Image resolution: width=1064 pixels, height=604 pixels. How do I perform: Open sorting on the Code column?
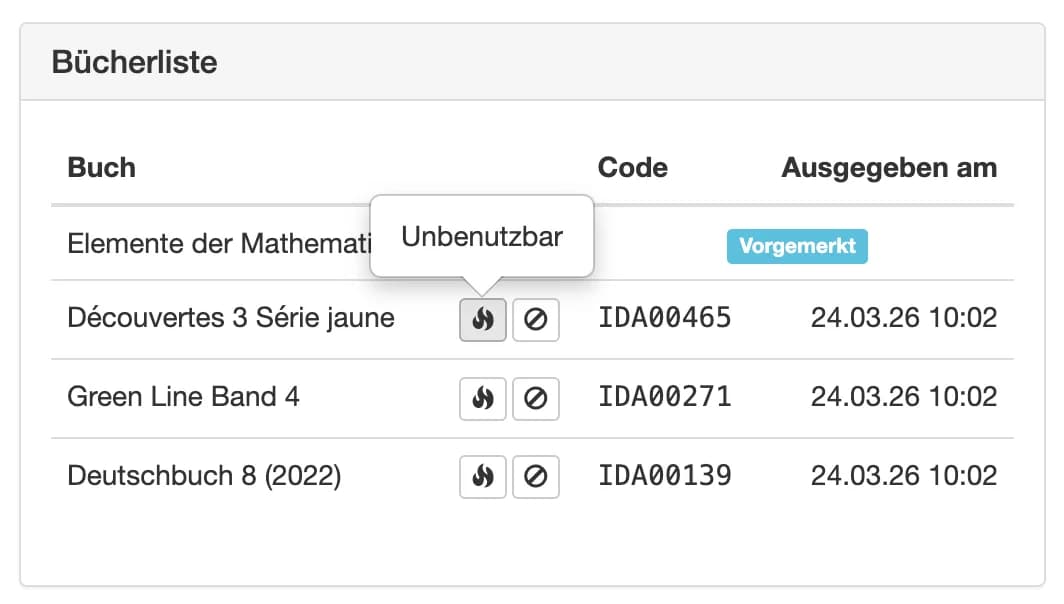coord(632,167)
